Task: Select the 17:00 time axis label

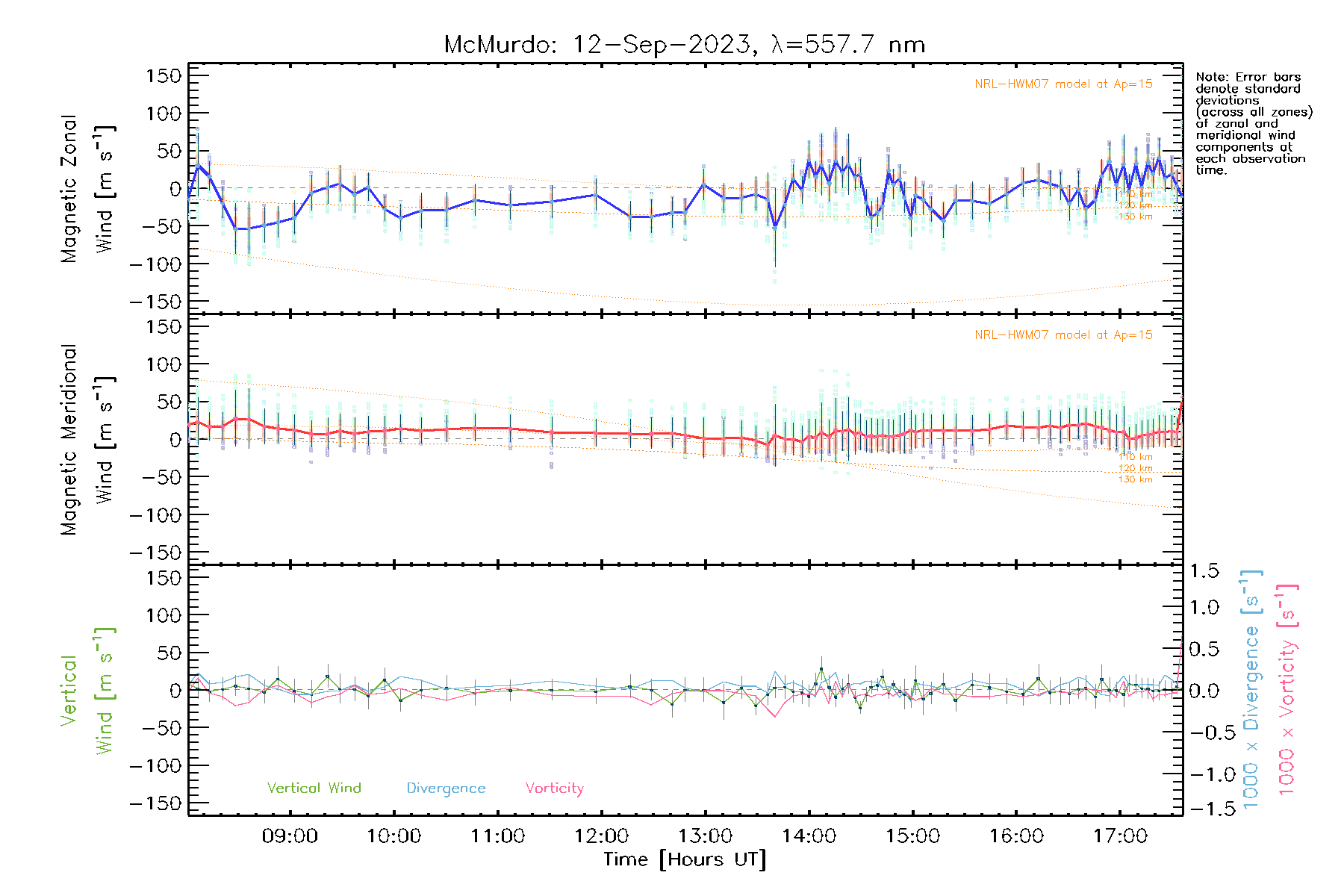Action: [x=1120, y=836]
